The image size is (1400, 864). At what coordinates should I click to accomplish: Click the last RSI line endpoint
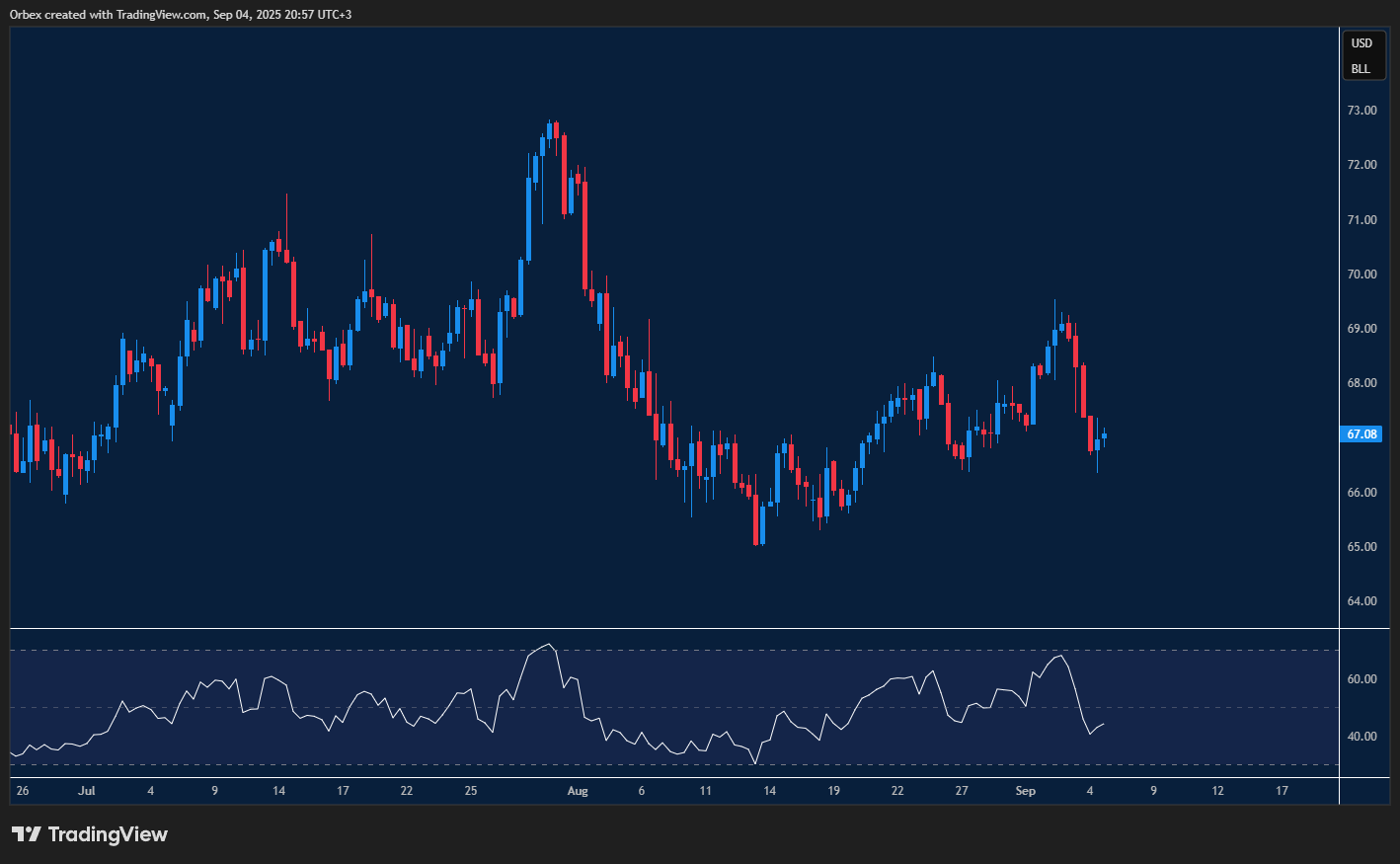click(x=1103, y=724)
